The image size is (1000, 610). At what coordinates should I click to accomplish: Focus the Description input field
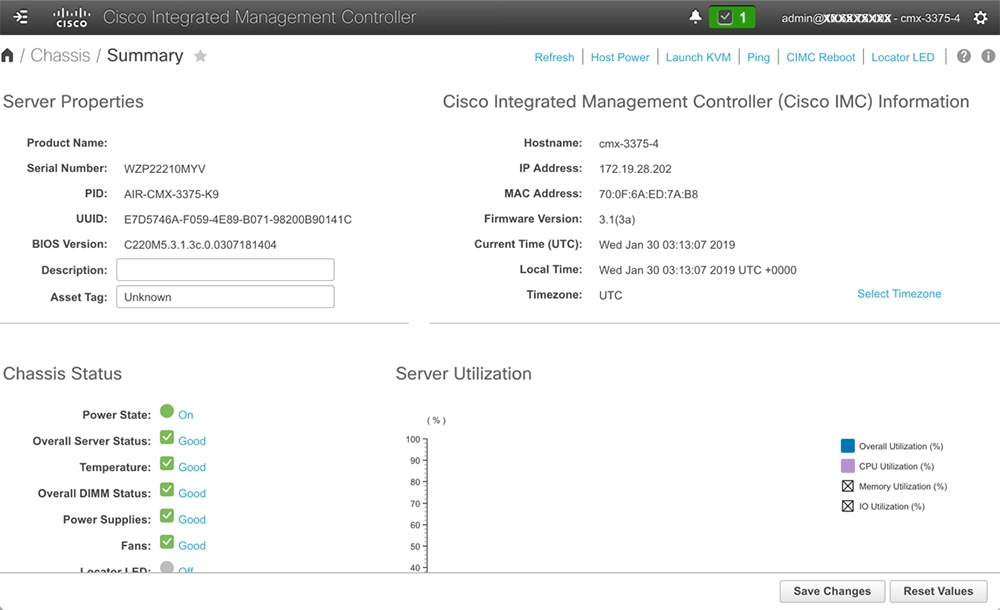[225, 269]
